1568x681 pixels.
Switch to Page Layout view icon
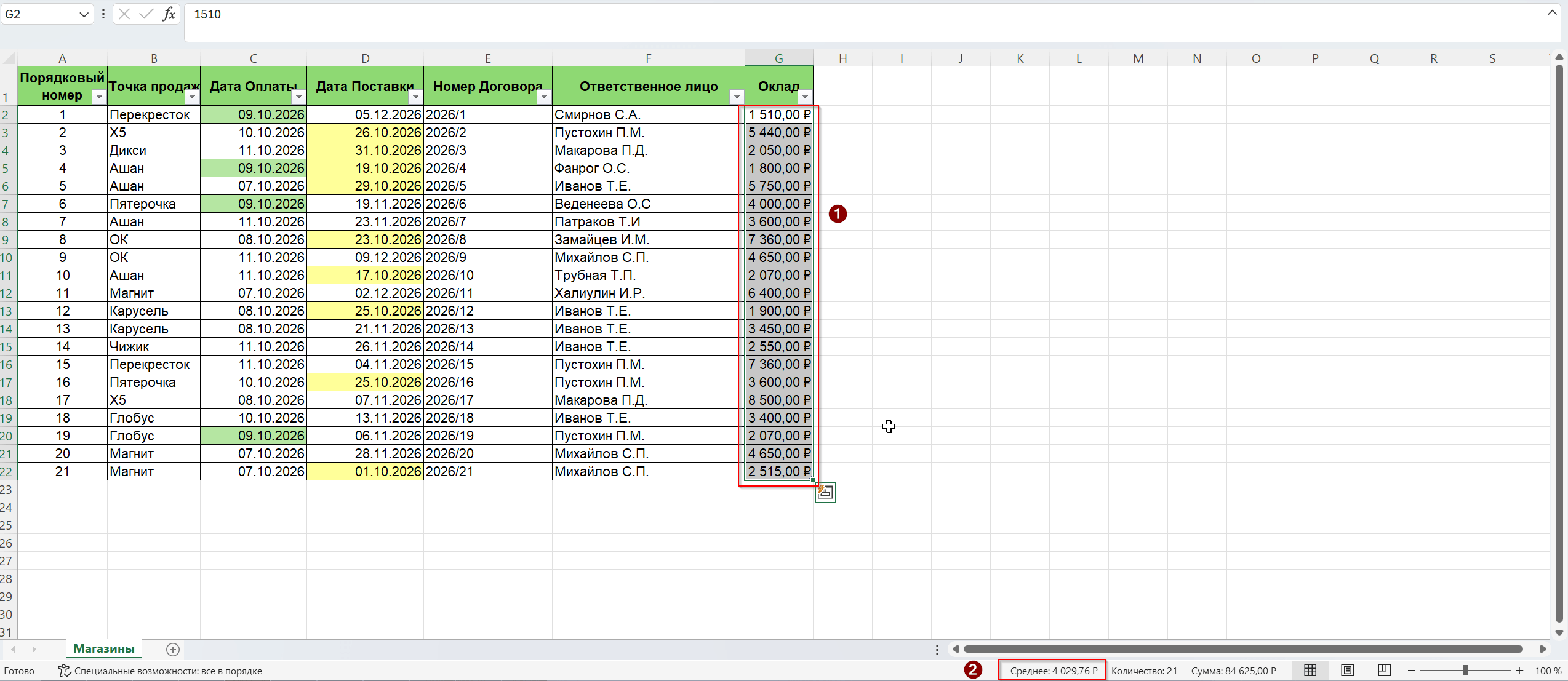(1348, 671)
